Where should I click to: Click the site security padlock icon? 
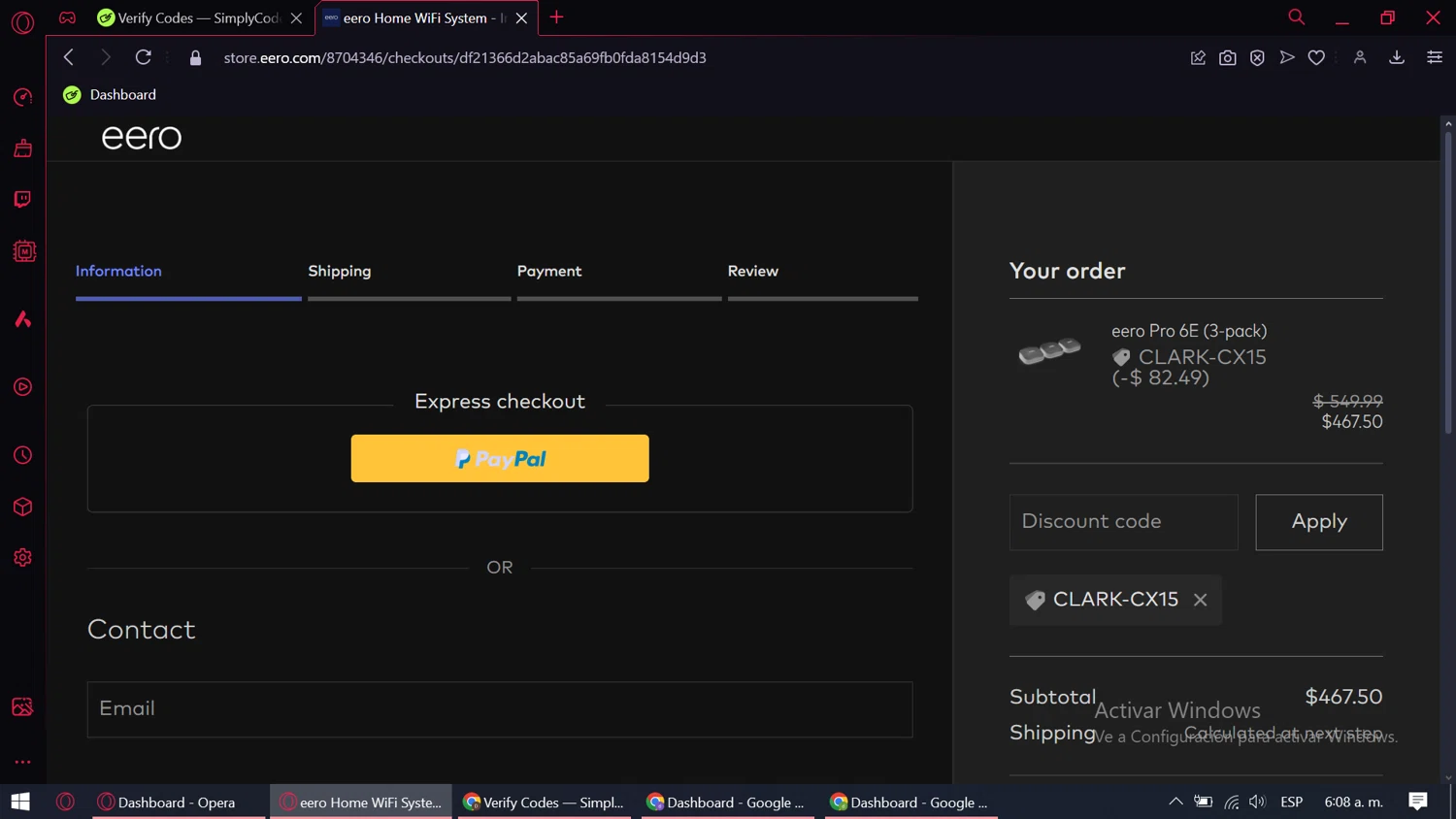(195, 58)
